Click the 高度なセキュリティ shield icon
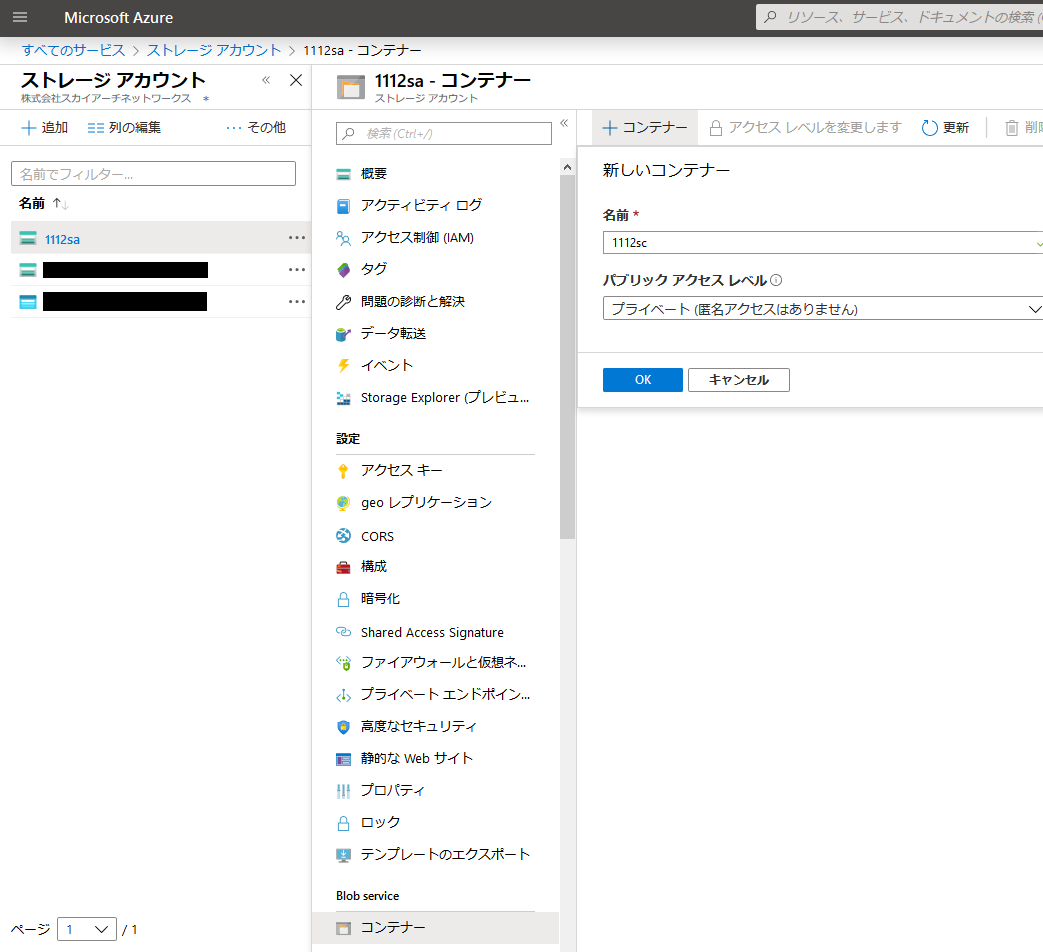 343,727
